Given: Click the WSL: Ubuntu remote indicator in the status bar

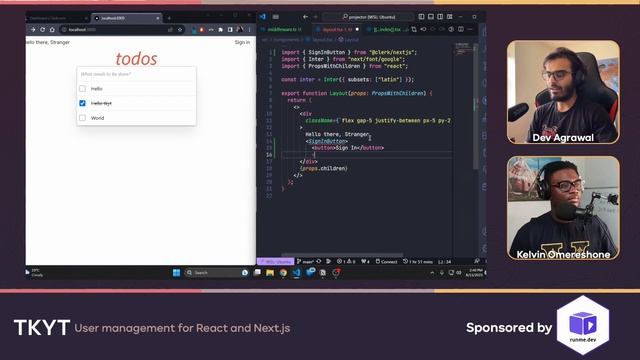Looking at the screenshot, I should coord(276,262).
